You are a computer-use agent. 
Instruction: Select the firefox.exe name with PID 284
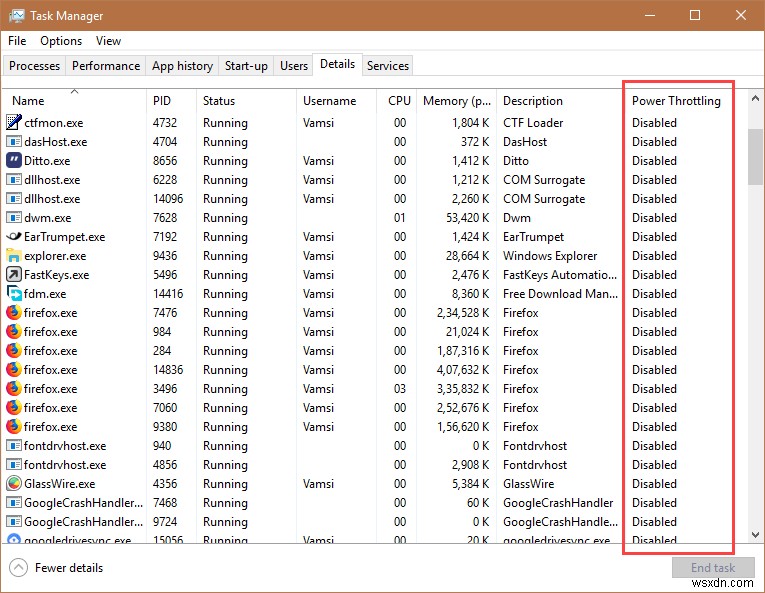50,350
